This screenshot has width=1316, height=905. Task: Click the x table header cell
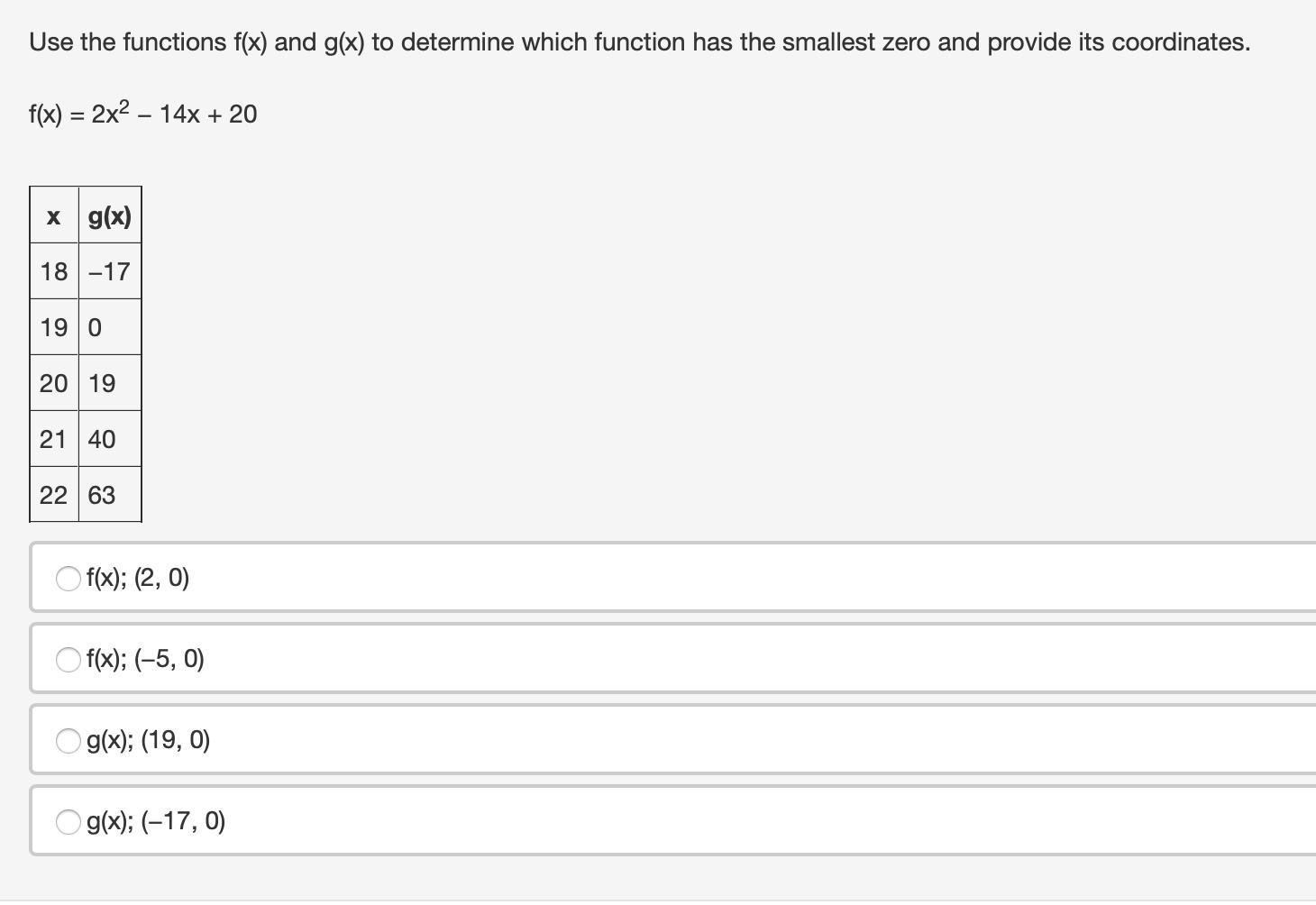pos(54,215)
